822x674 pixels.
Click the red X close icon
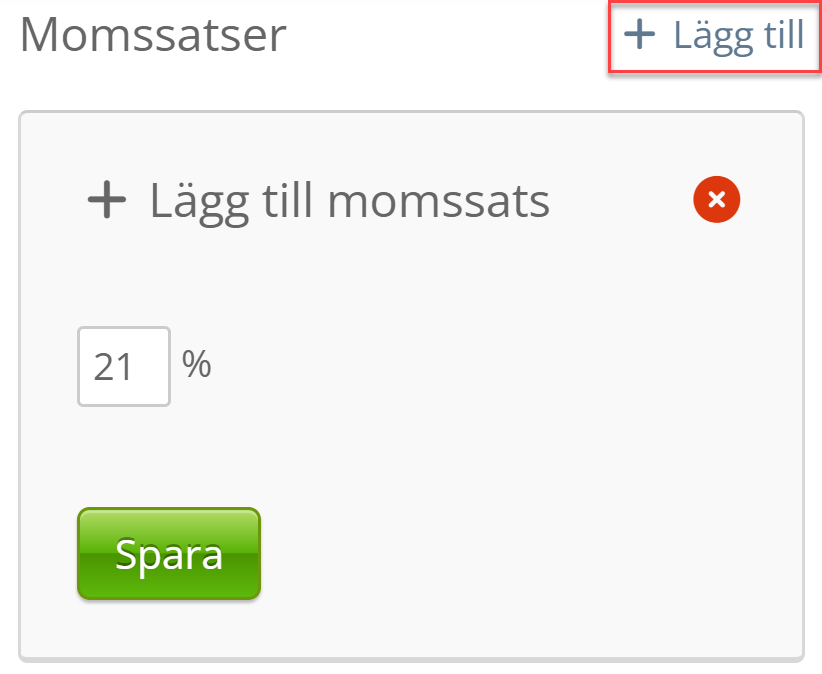[716, 200]
